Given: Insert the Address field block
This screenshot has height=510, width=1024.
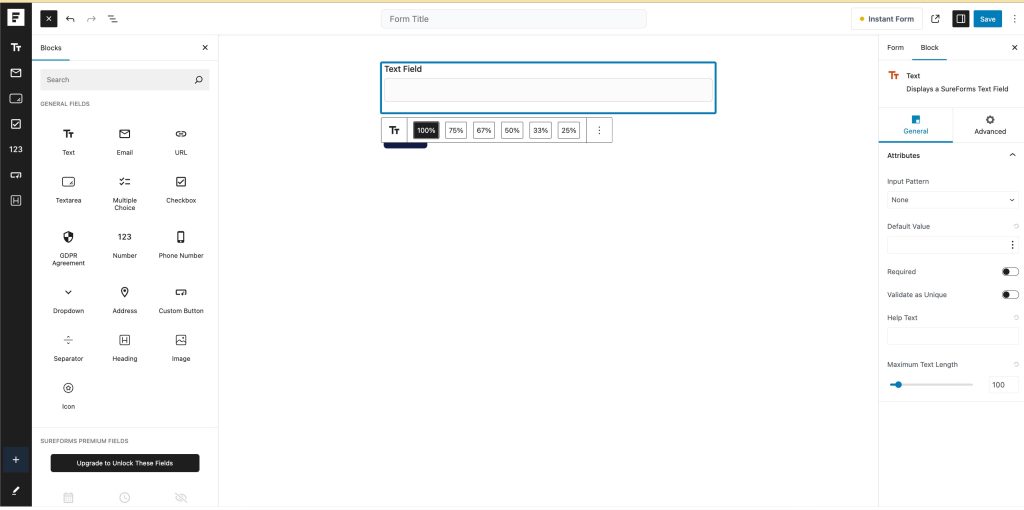Looking at the screenshot, I should pyautogui.click(x=124, y=299).
